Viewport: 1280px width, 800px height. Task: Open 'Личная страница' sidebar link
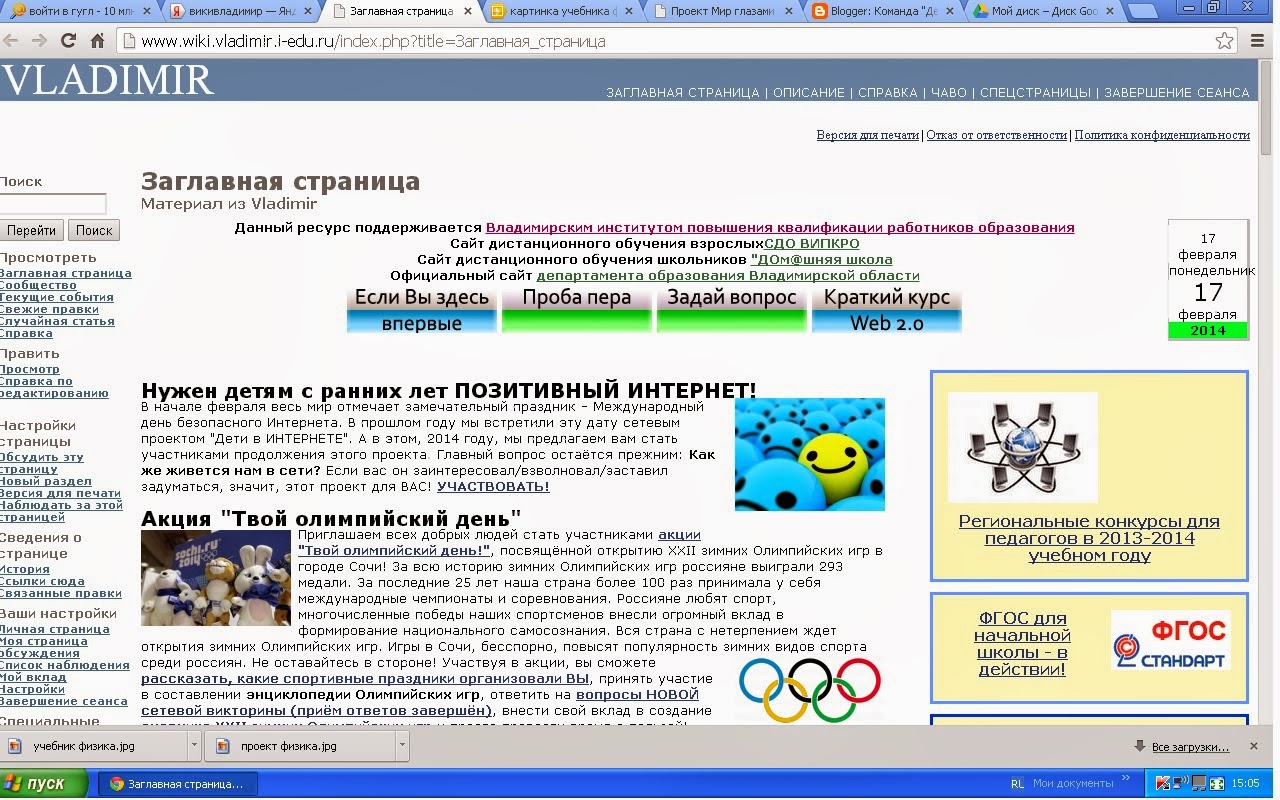(54, 629)
